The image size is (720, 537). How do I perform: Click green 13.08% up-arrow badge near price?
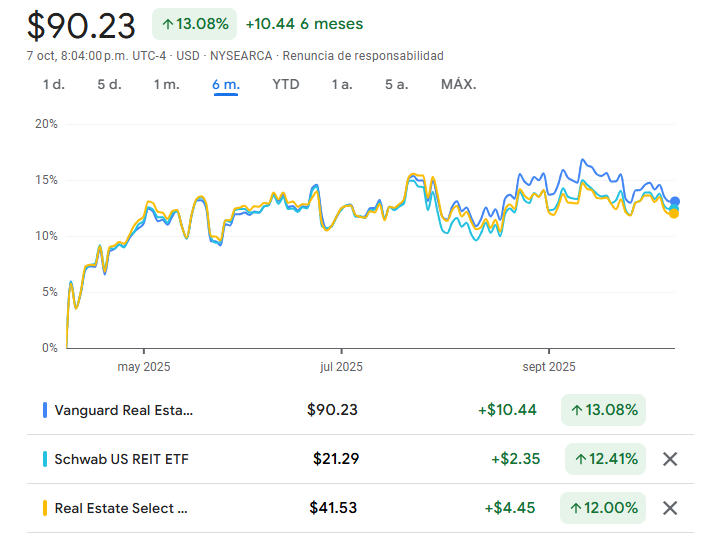click(194, 23)
